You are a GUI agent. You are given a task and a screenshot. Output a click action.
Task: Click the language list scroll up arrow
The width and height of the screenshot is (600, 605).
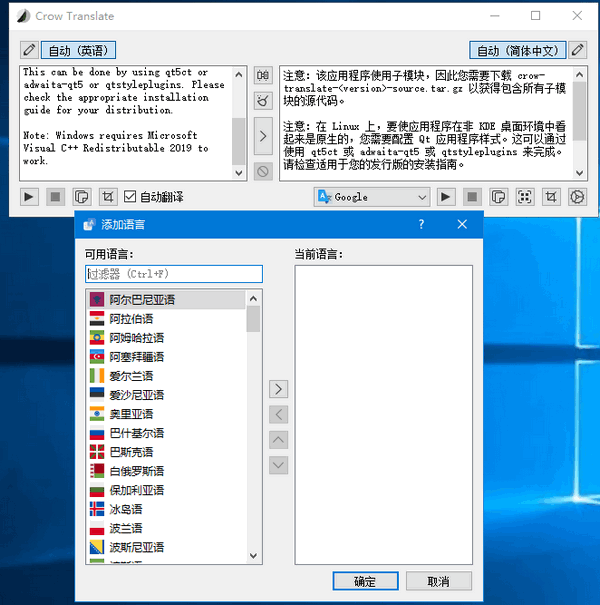[x=254, y=298]
